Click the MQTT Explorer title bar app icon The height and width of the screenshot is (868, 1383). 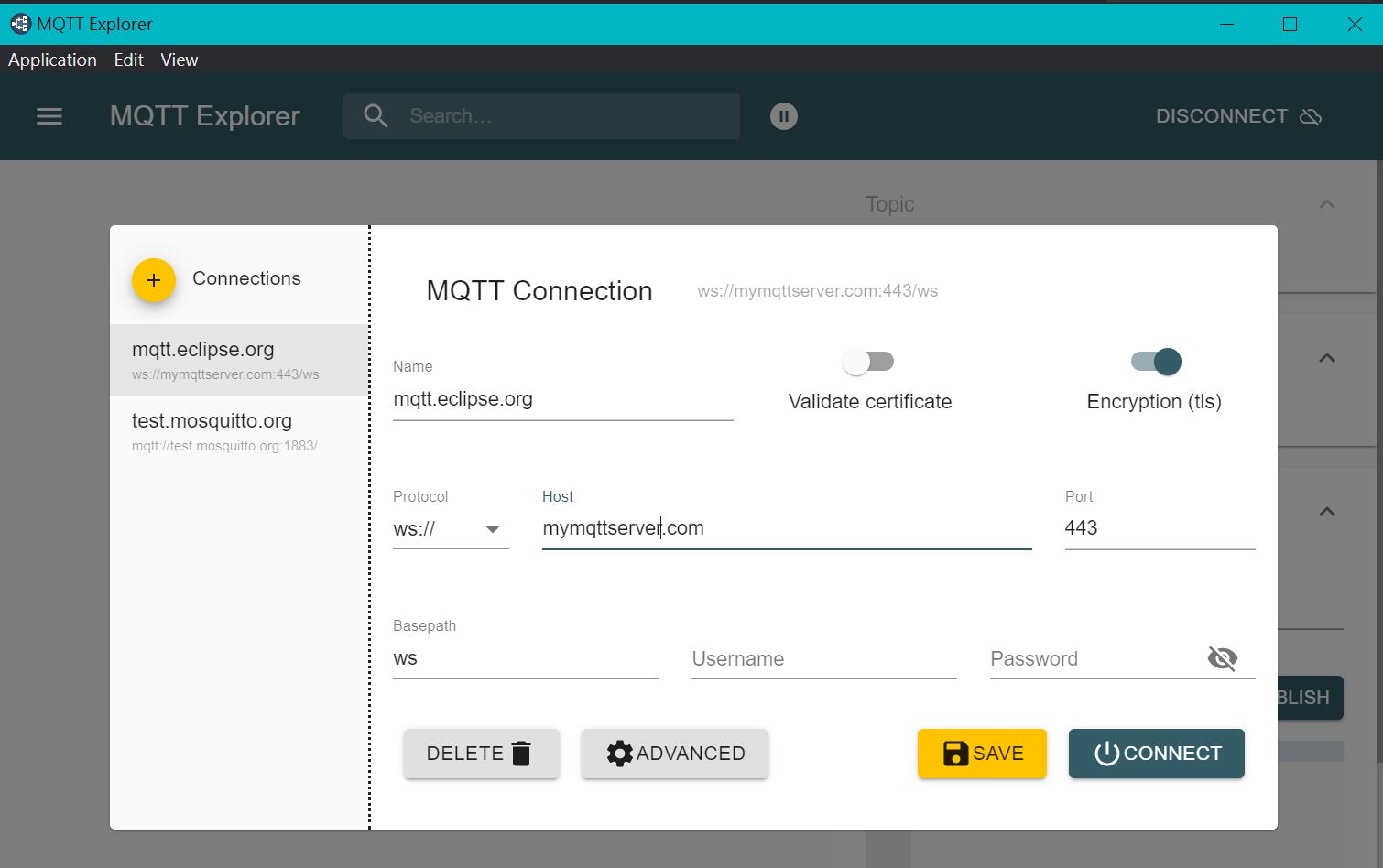point(19,24)
